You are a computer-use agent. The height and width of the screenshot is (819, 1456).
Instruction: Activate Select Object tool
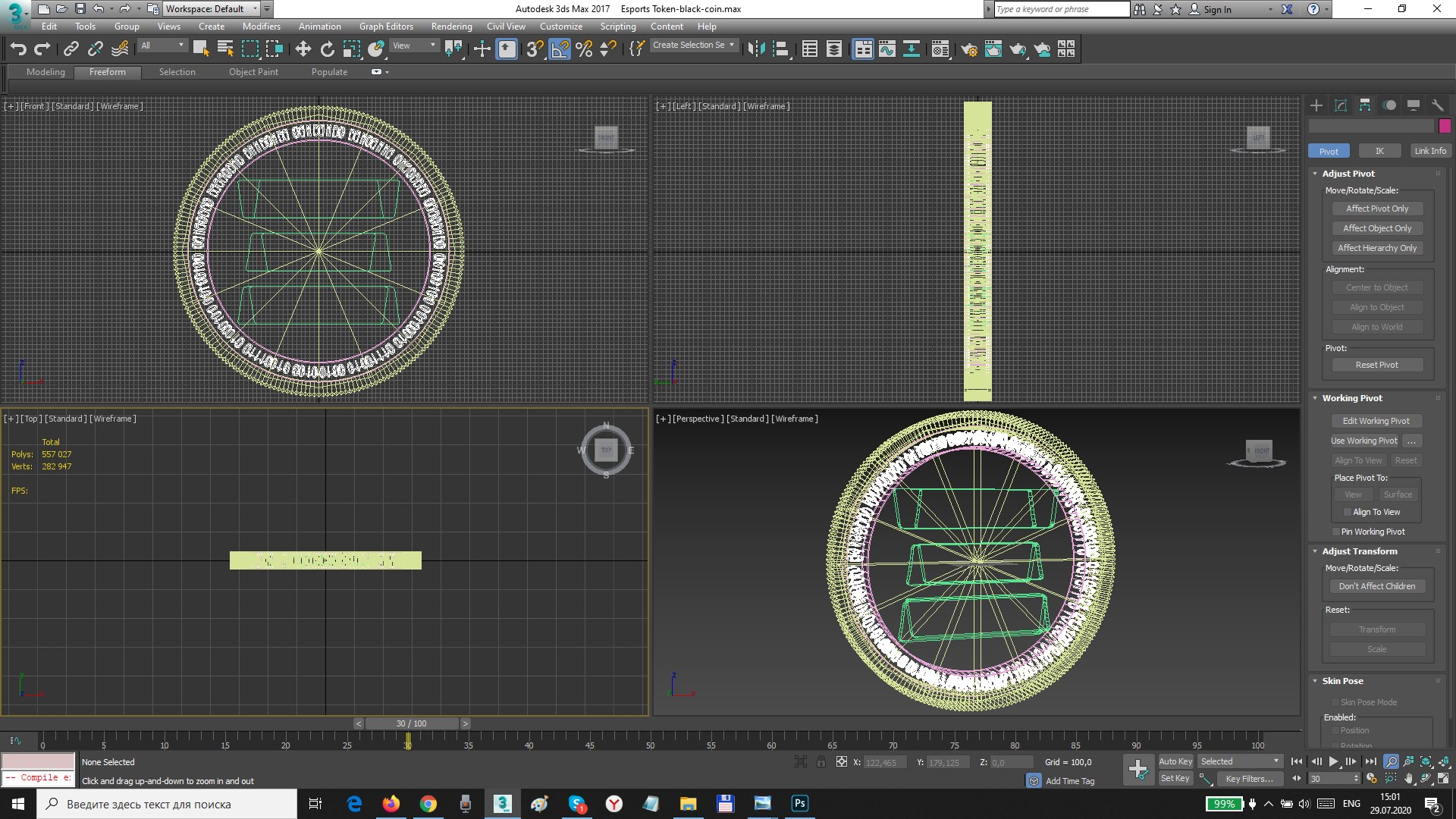click(201, 49)
